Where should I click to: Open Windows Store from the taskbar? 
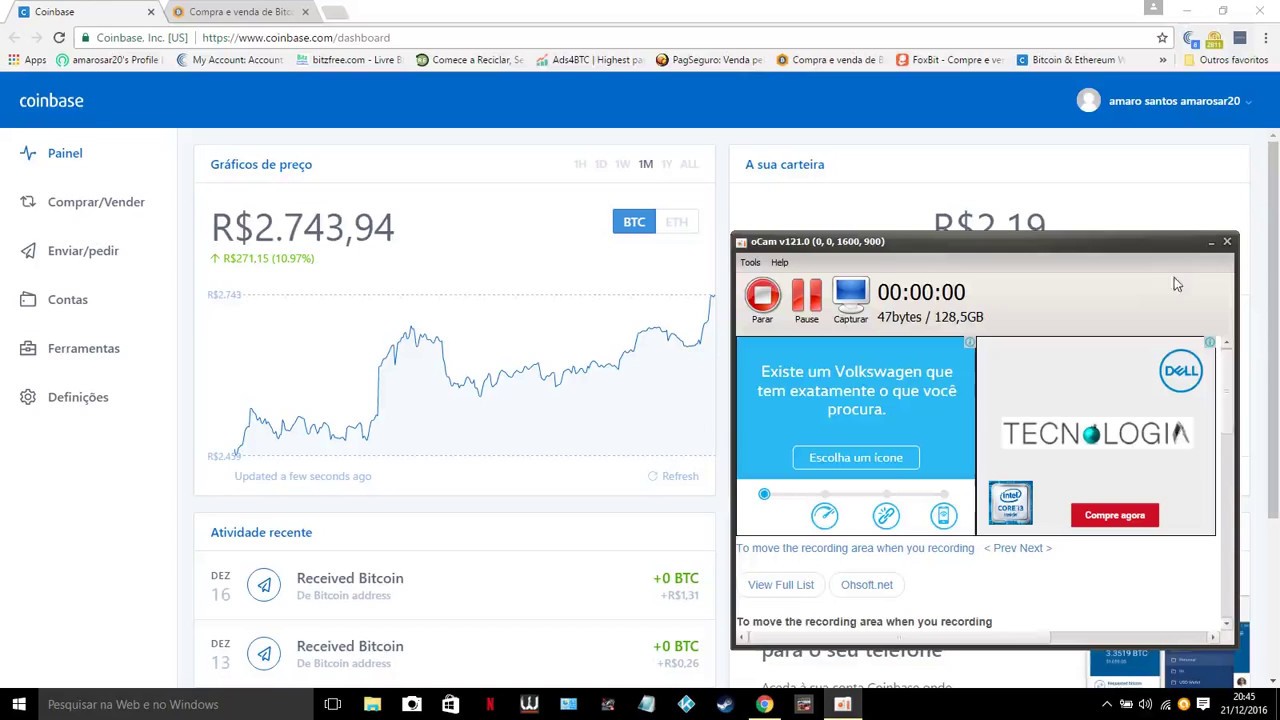click(x=450, y=704)
